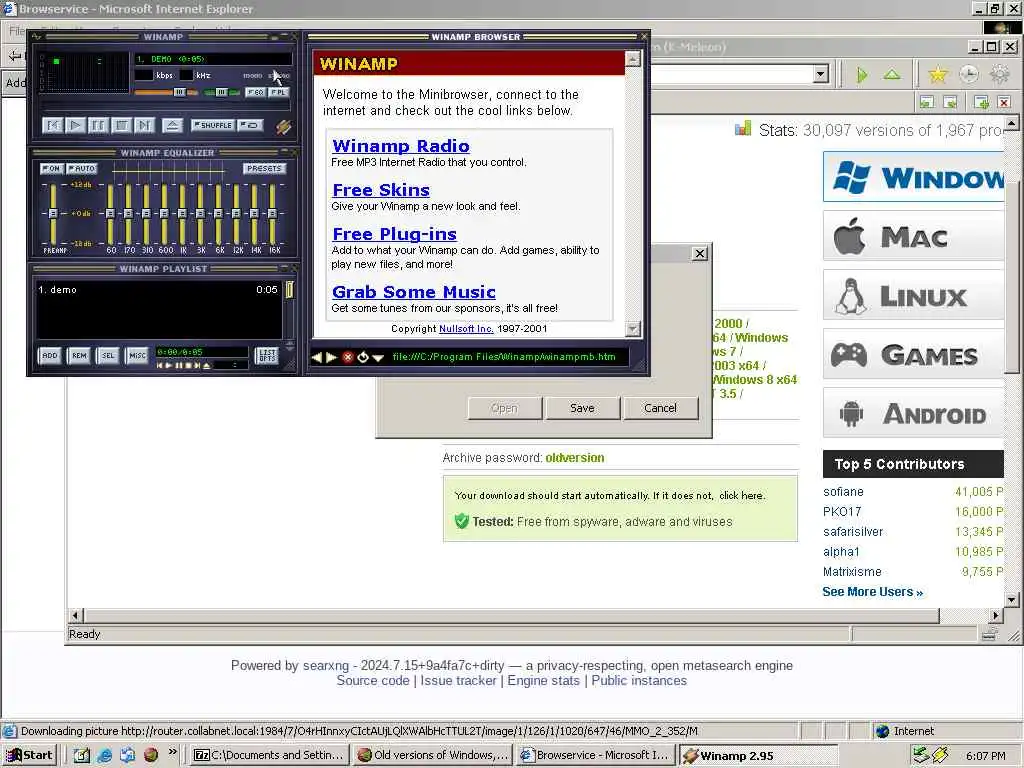Click Winamp's eject open-file button
The height and width of the screenshot is (768, 1024).
pos(172,125)
